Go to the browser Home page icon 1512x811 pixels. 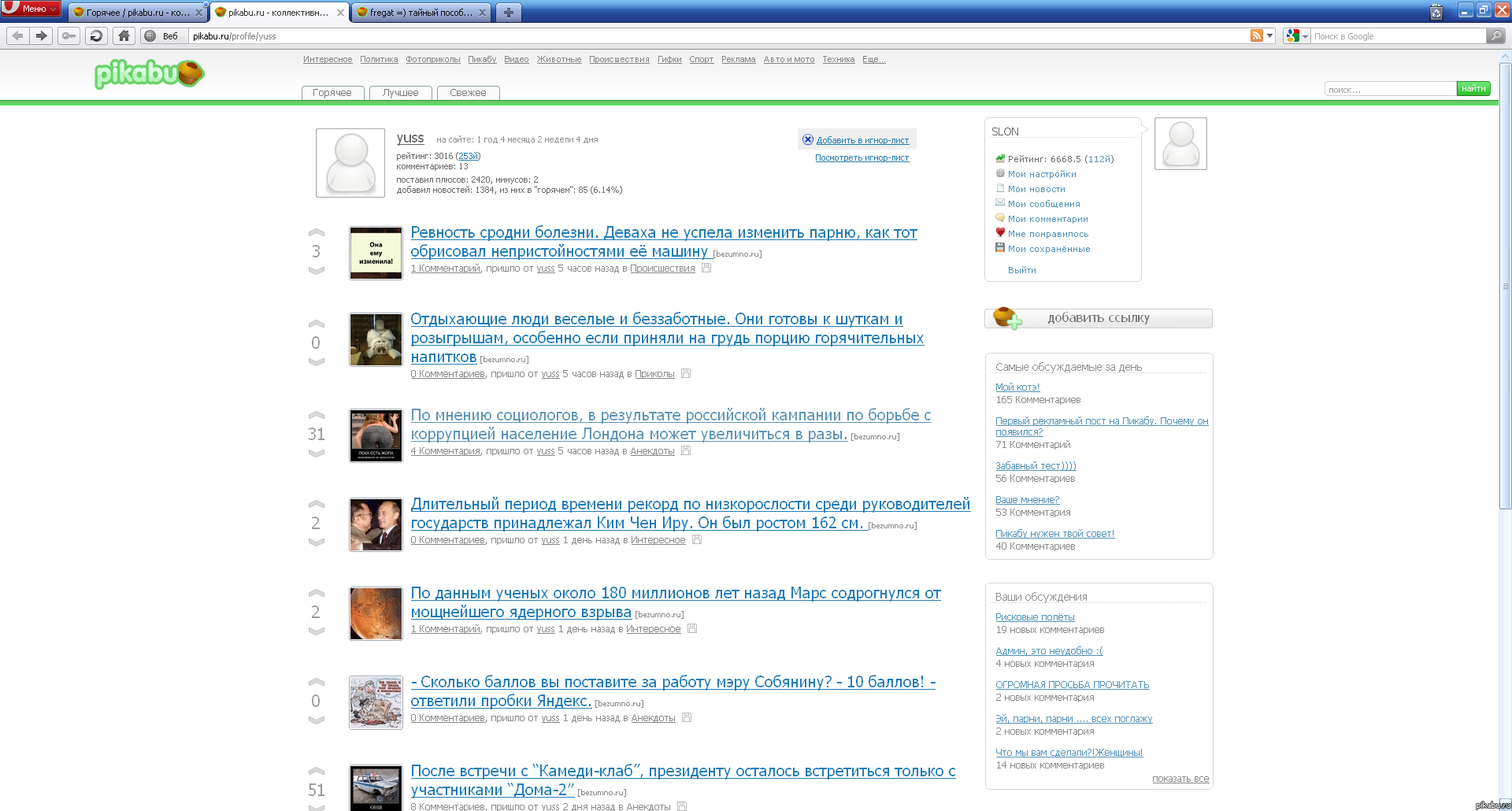click(x=124, y=35)
